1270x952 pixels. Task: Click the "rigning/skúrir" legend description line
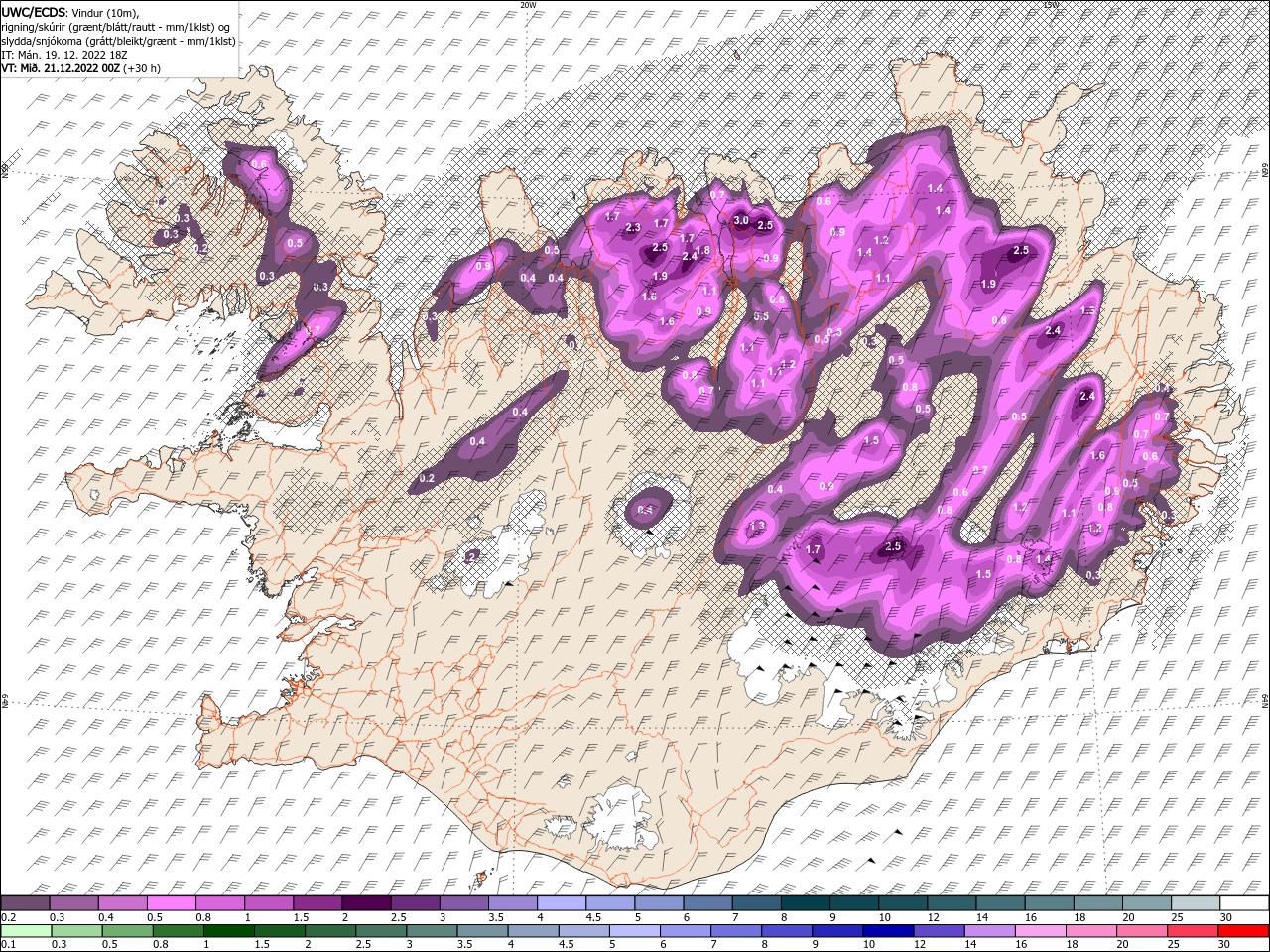coord(115,26)
